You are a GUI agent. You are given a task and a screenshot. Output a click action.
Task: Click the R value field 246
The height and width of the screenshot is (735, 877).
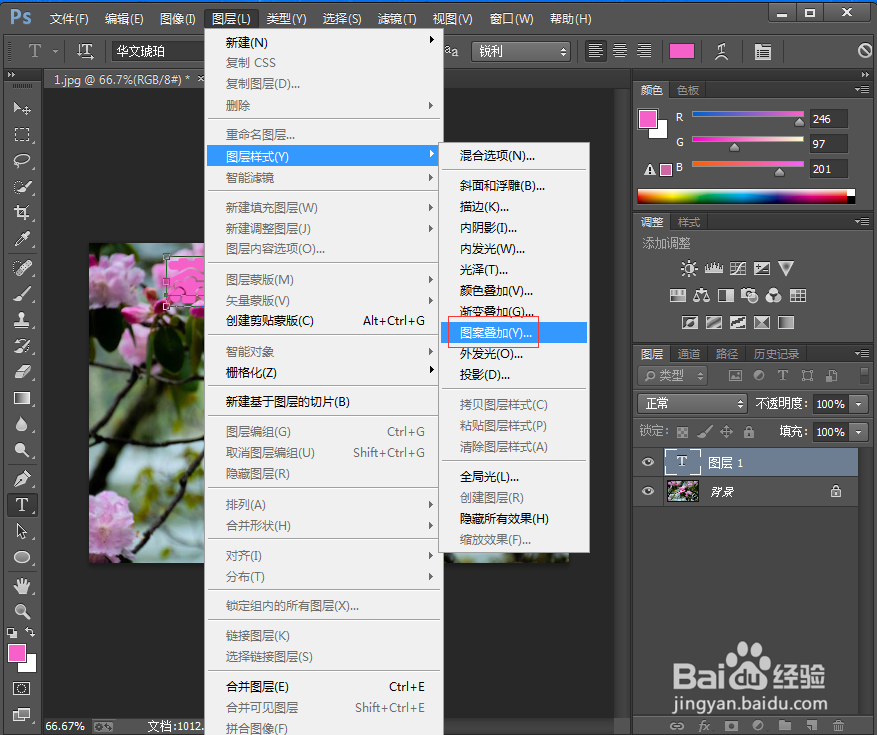click(x=829, y=119)
